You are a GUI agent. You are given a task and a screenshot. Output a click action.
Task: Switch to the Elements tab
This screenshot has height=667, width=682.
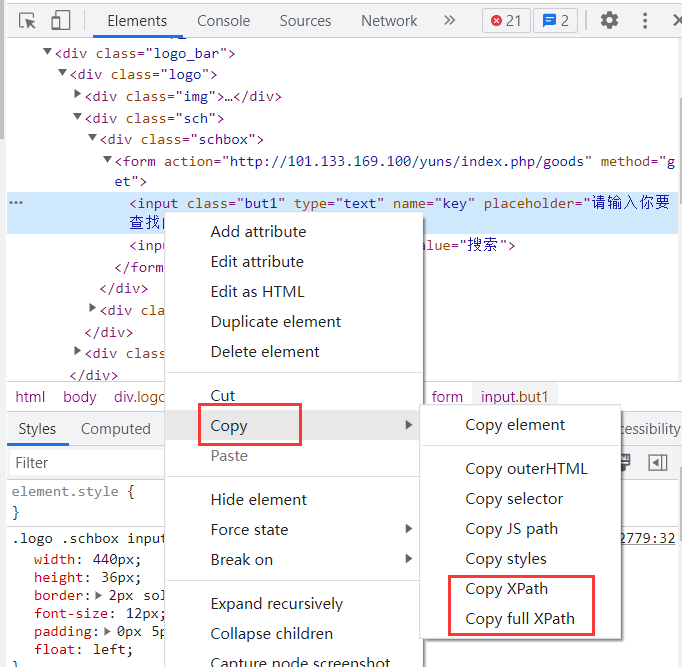pyautogui.click(x=137, y=20)
